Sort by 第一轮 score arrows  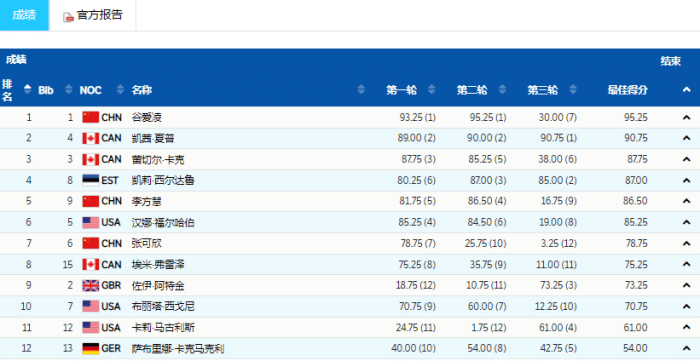(x=431, y=89)
